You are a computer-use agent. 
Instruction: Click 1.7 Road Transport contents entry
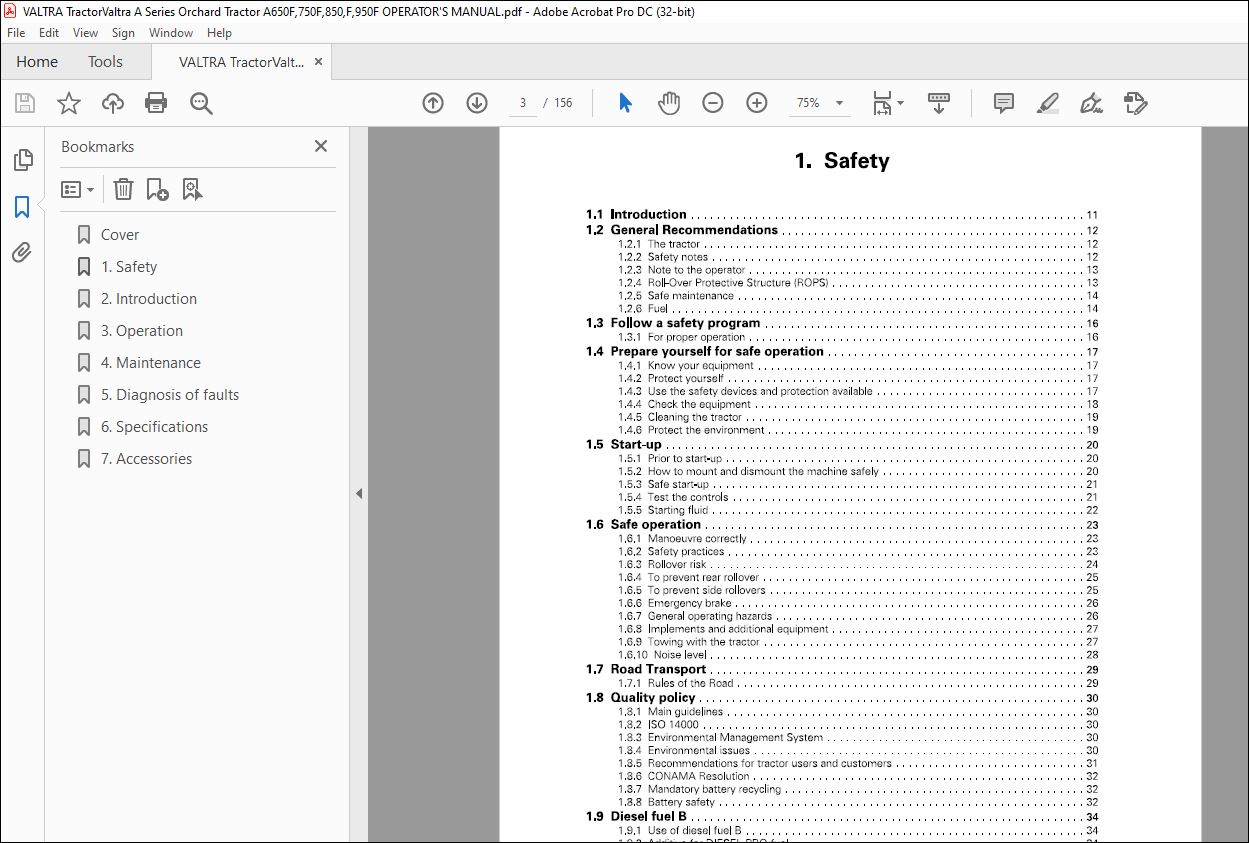point(842,669)
